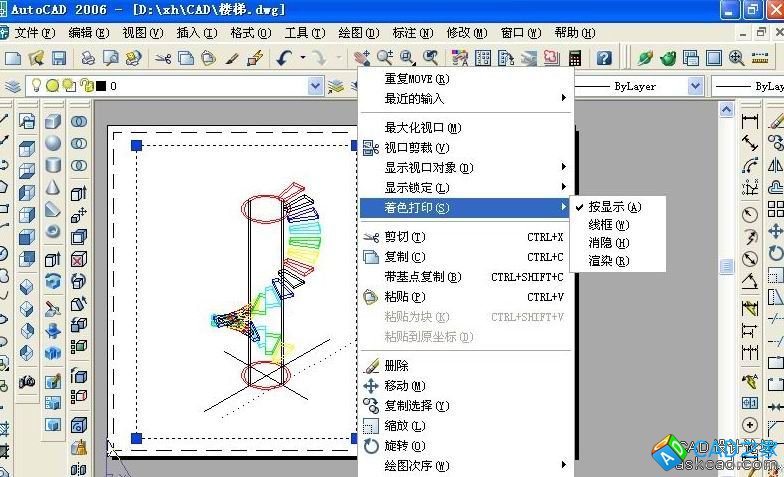
Task: Click the Zoom Realtime magnifier icon
Action: [383, 58]
